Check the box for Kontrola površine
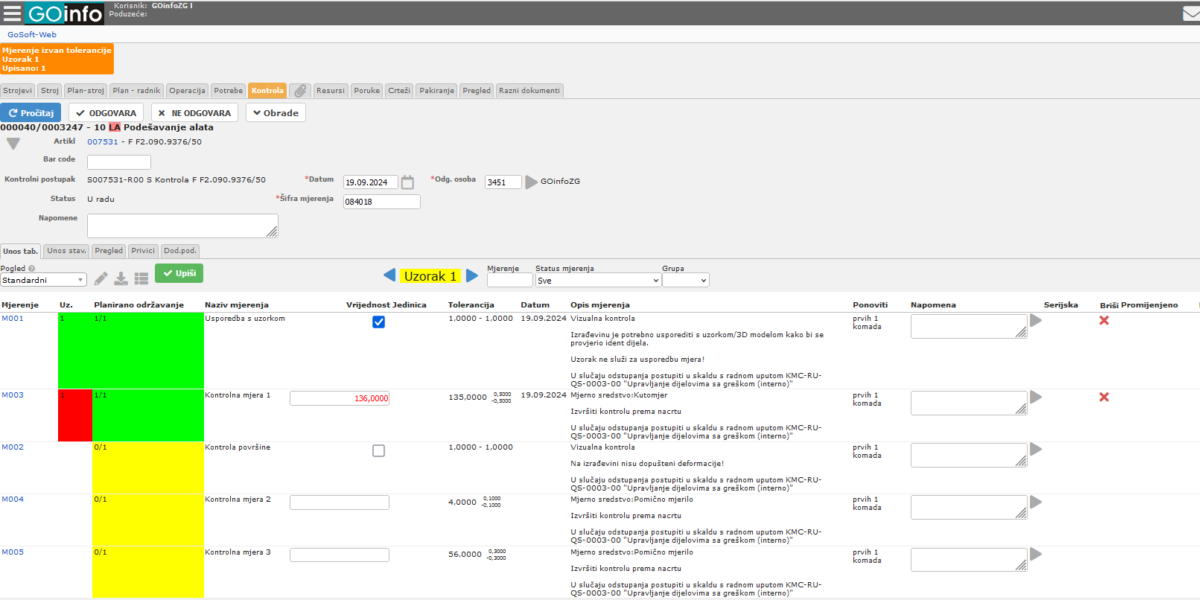1200x600 pixels. 378,451
